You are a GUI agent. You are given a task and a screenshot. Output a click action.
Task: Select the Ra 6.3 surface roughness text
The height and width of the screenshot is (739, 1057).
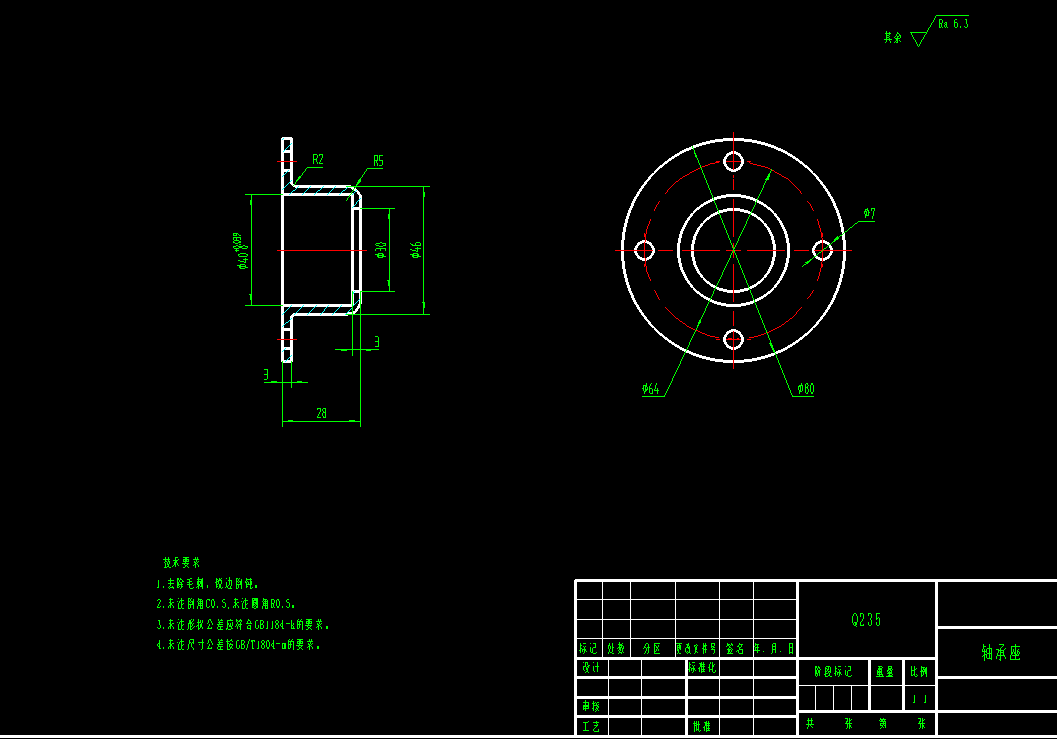(953, 24)
